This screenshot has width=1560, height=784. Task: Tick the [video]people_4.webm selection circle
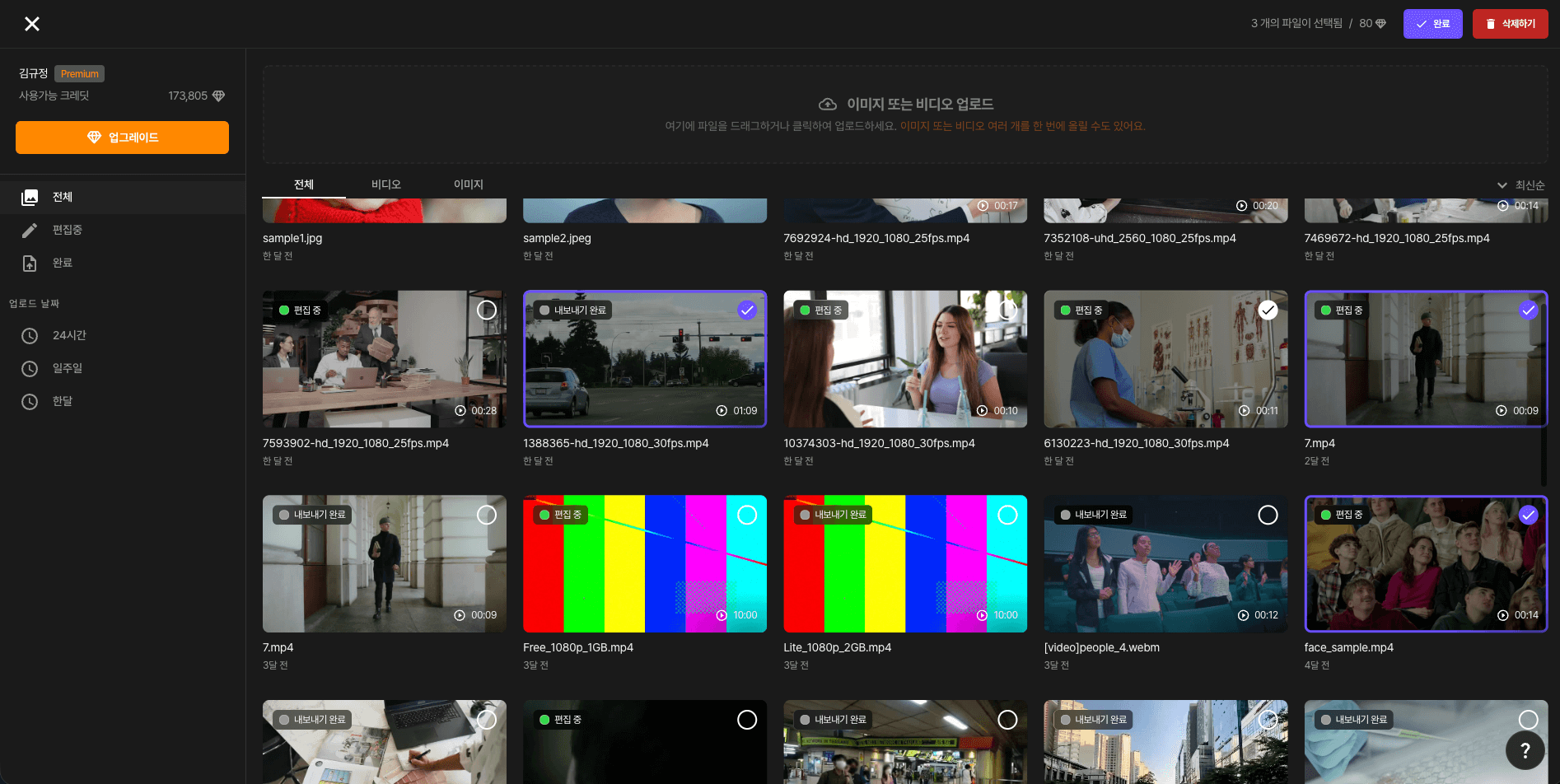pyautogui.click(x=1268, y=516)
